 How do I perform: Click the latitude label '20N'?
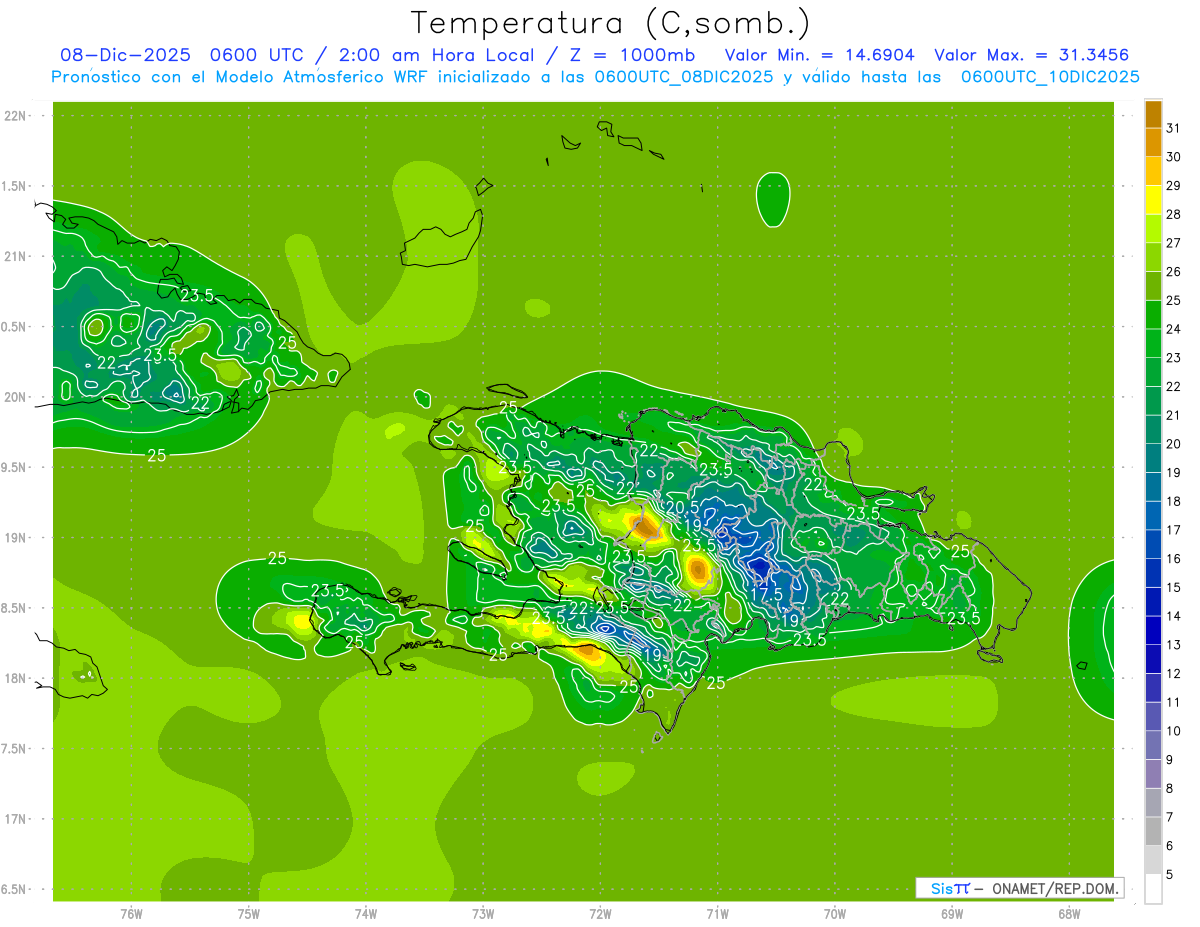[x=16, y=397]
